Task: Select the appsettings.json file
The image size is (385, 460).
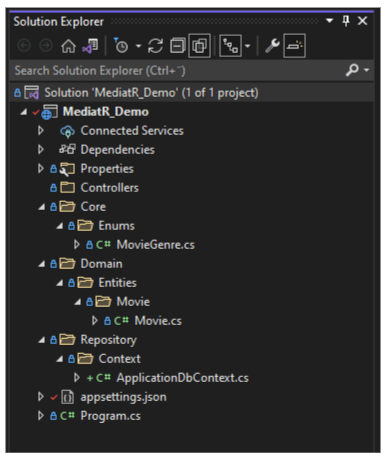Action: pos(124,397)
